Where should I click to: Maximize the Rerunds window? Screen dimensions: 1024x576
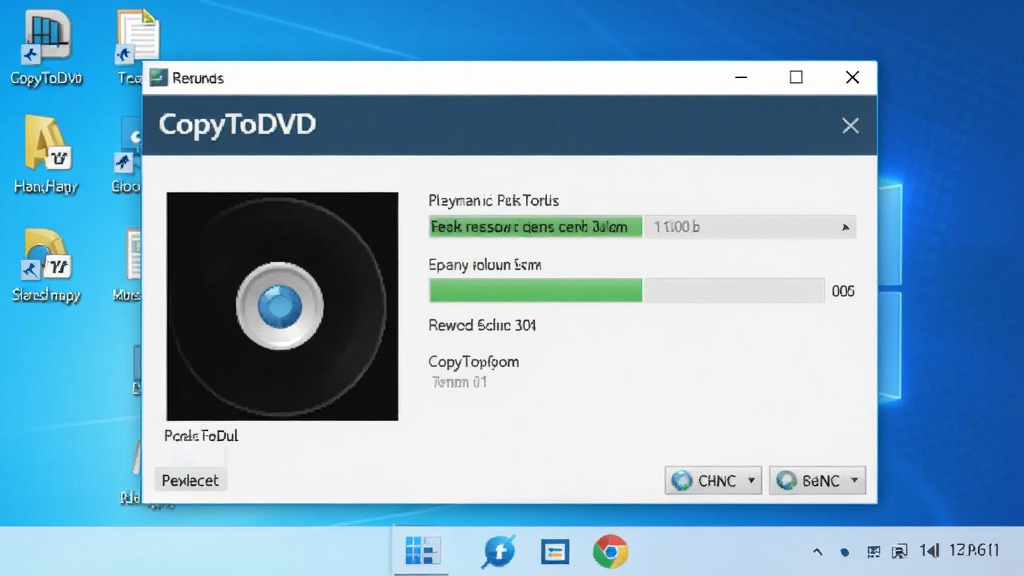(796, 77)
